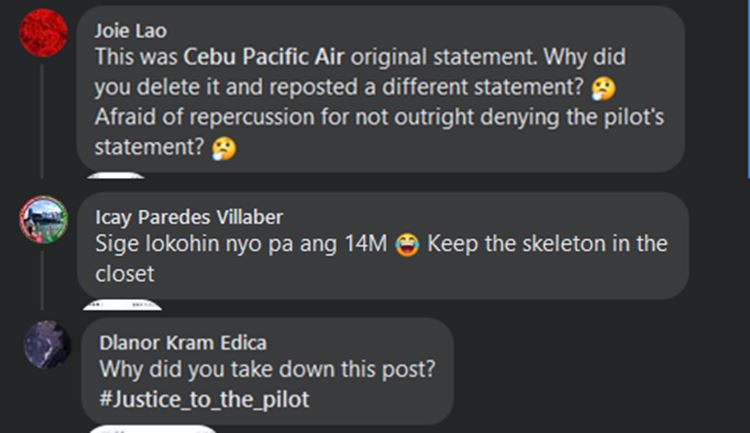
Task: Click 'Why did you take down this post?' text
Action: coord(267,369)
